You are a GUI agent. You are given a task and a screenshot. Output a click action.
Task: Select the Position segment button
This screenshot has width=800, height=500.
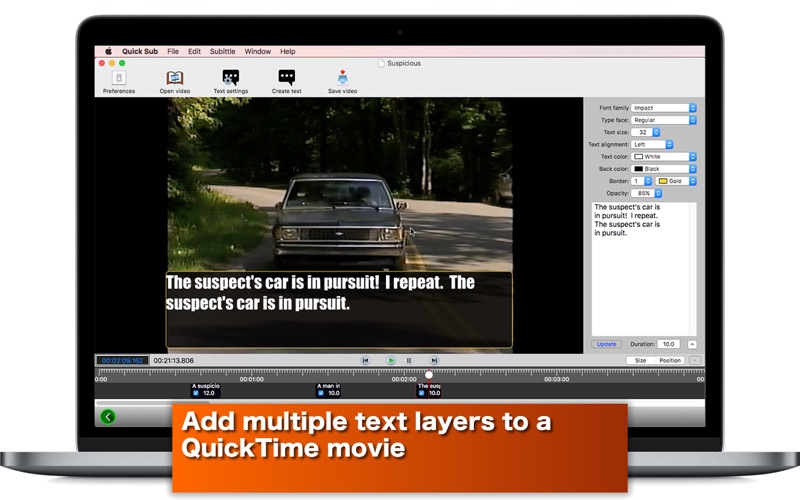pyautogui.click(x=670, y=360)
